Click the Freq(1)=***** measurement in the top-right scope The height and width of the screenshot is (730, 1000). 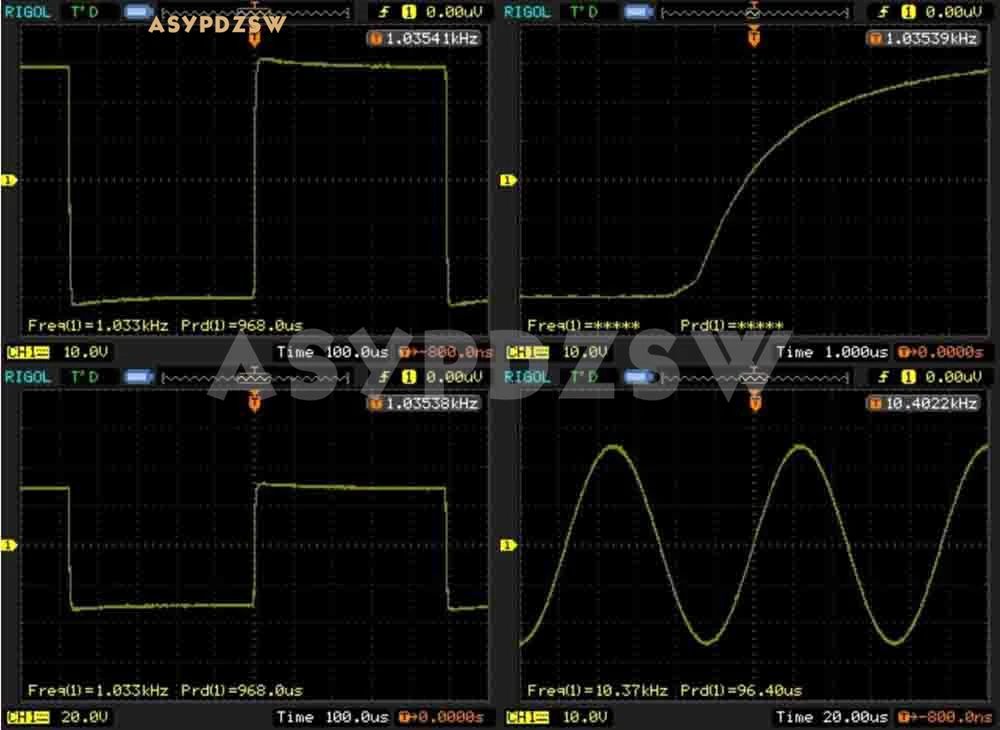584,326
